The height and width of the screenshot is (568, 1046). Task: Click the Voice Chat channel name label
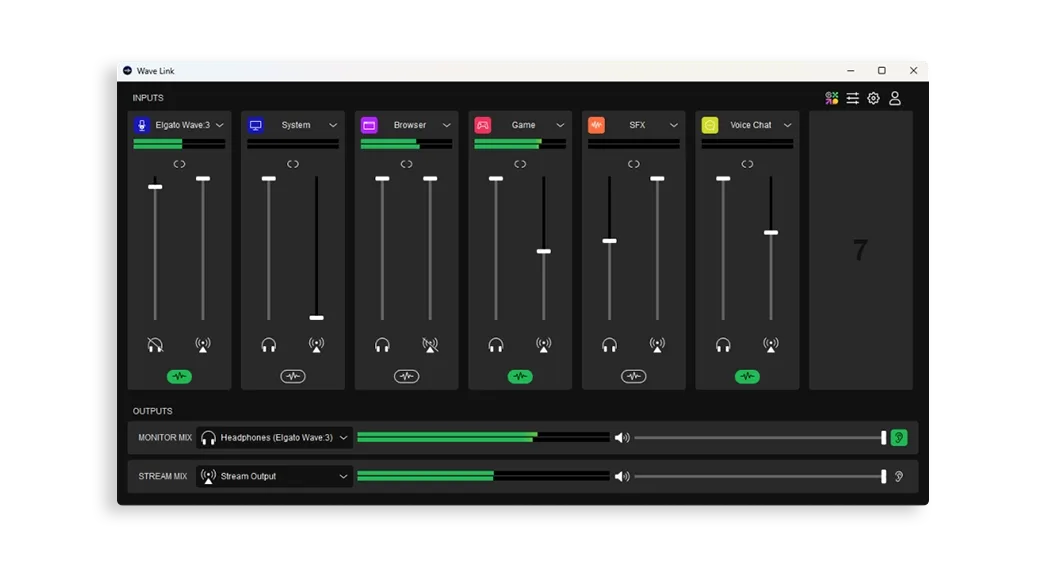750,125
